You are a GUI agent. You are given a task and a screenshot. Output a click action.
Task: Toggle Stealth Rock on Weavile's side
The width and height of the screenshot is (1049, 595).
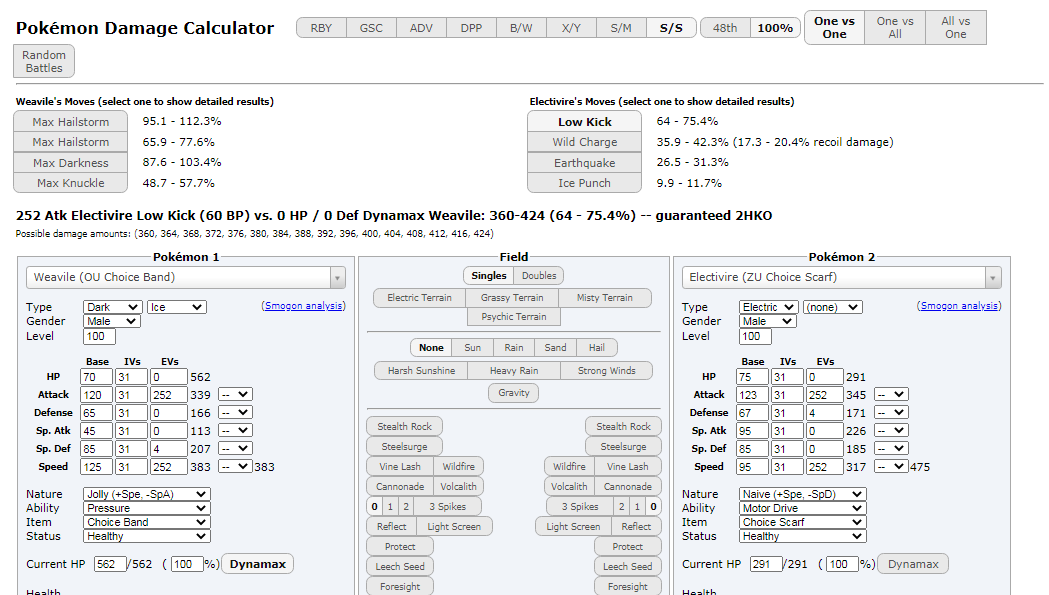[x=404, y=426]
